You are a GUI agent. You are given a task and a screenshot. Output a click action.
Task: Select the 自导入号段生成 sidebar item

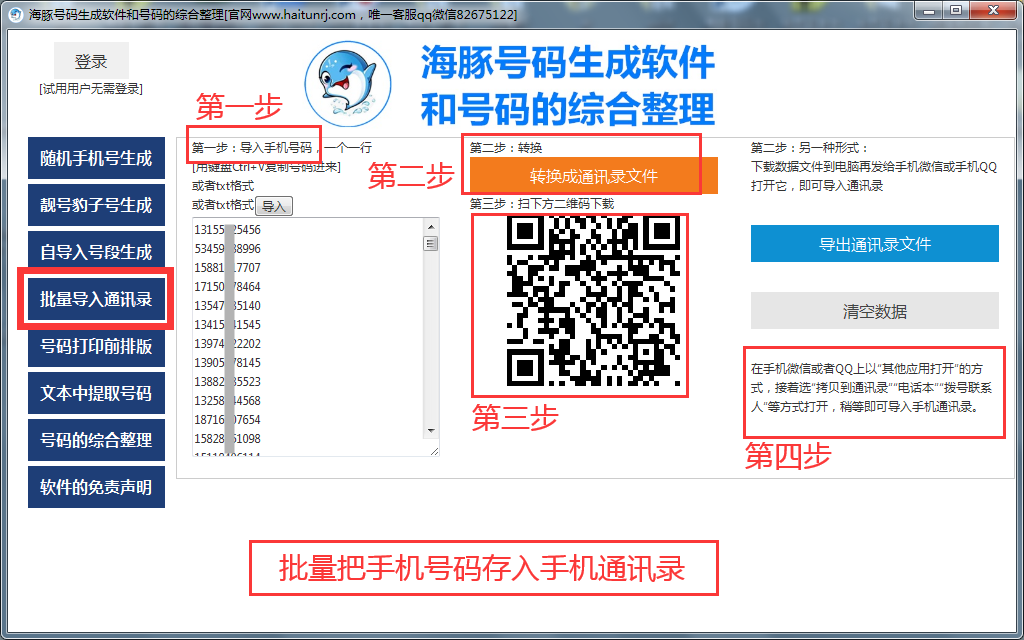[x=96, y=252]
